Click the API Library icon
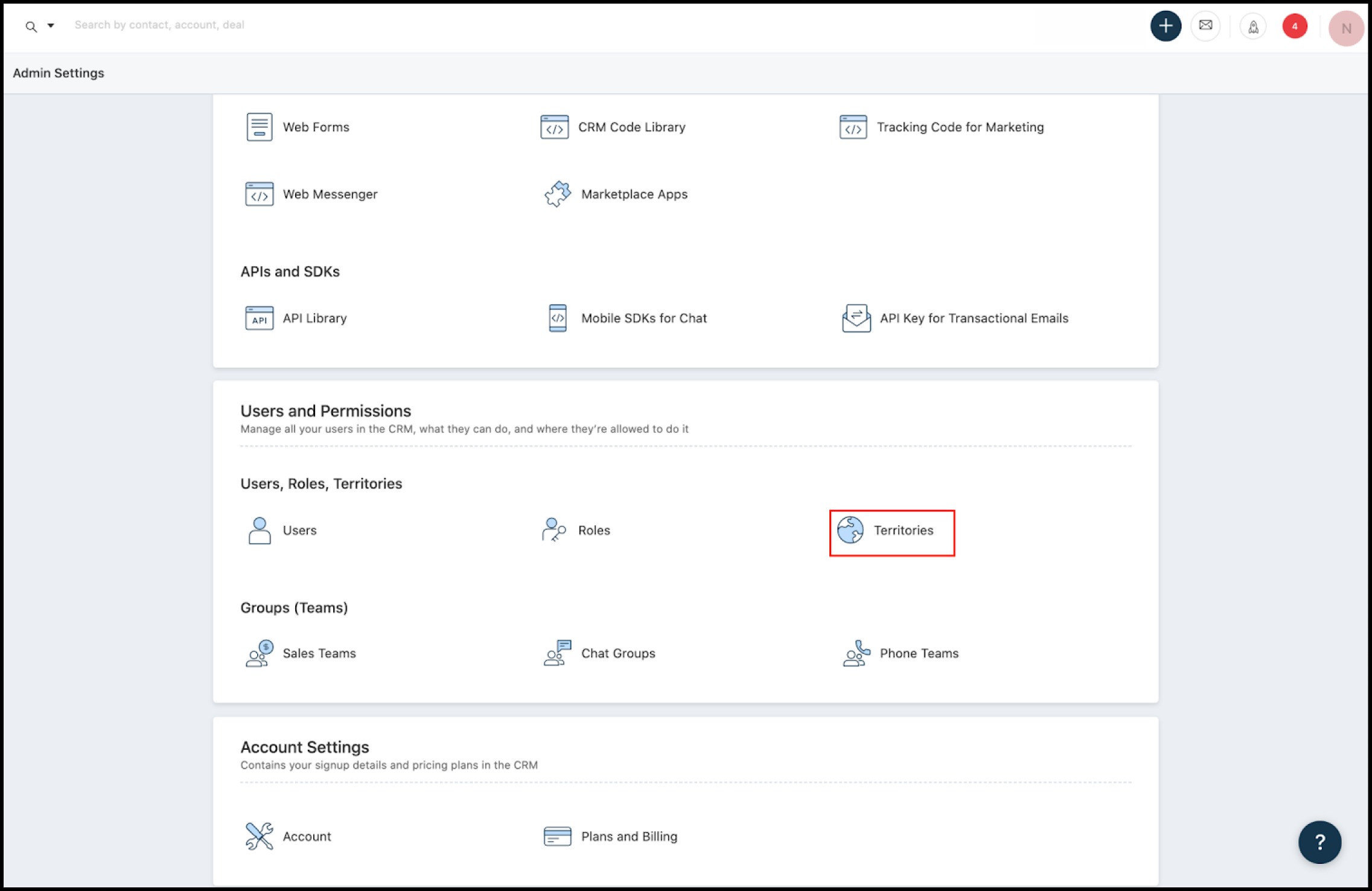Viewport: 1372px width, 891px height. click(259, 318)
